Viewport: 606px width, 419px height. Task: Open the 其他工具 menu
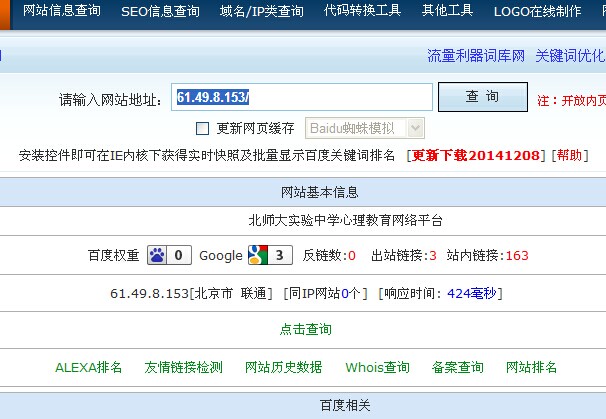(x=448, y=10)
